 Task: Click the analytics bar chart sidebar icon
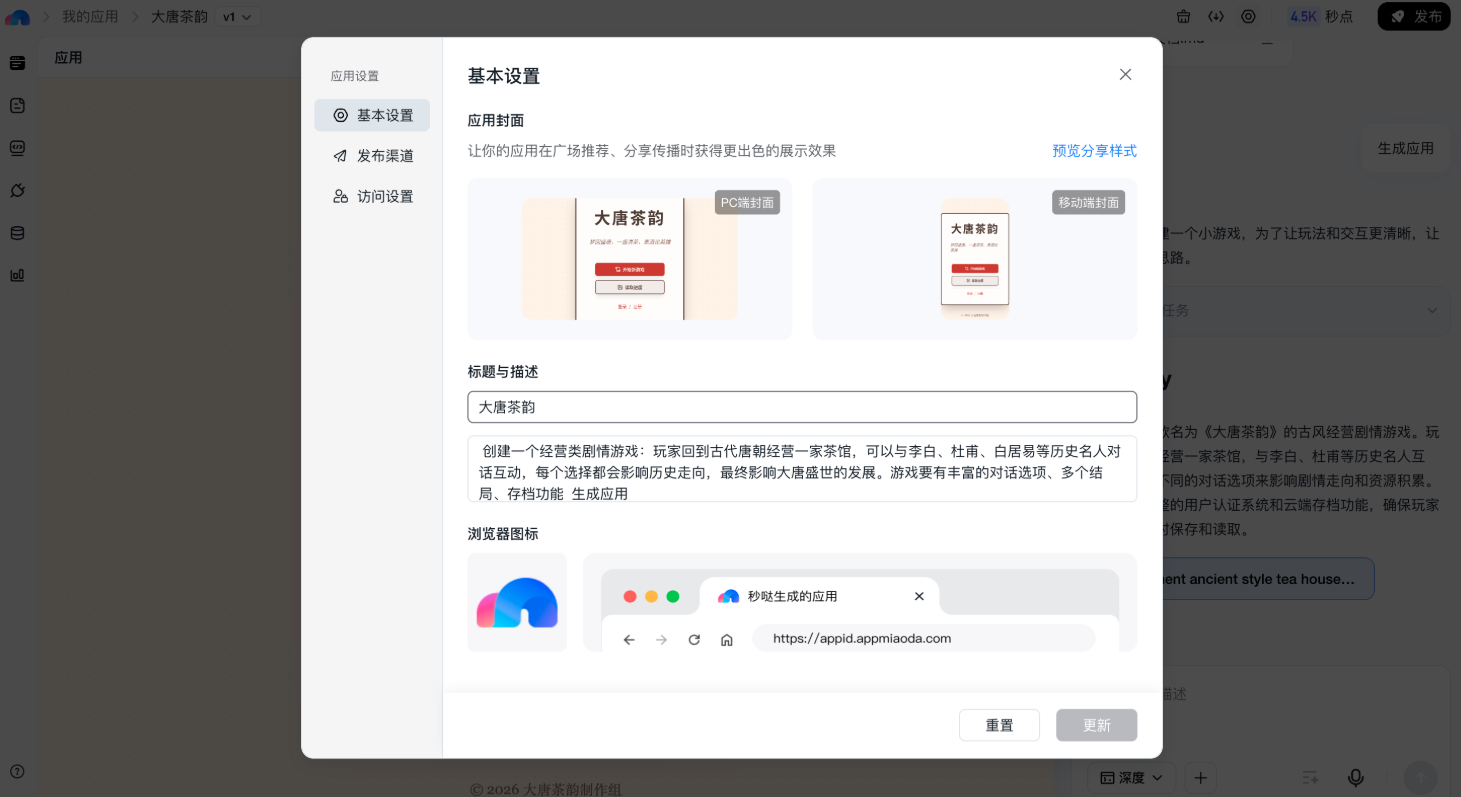click(17, 275)
